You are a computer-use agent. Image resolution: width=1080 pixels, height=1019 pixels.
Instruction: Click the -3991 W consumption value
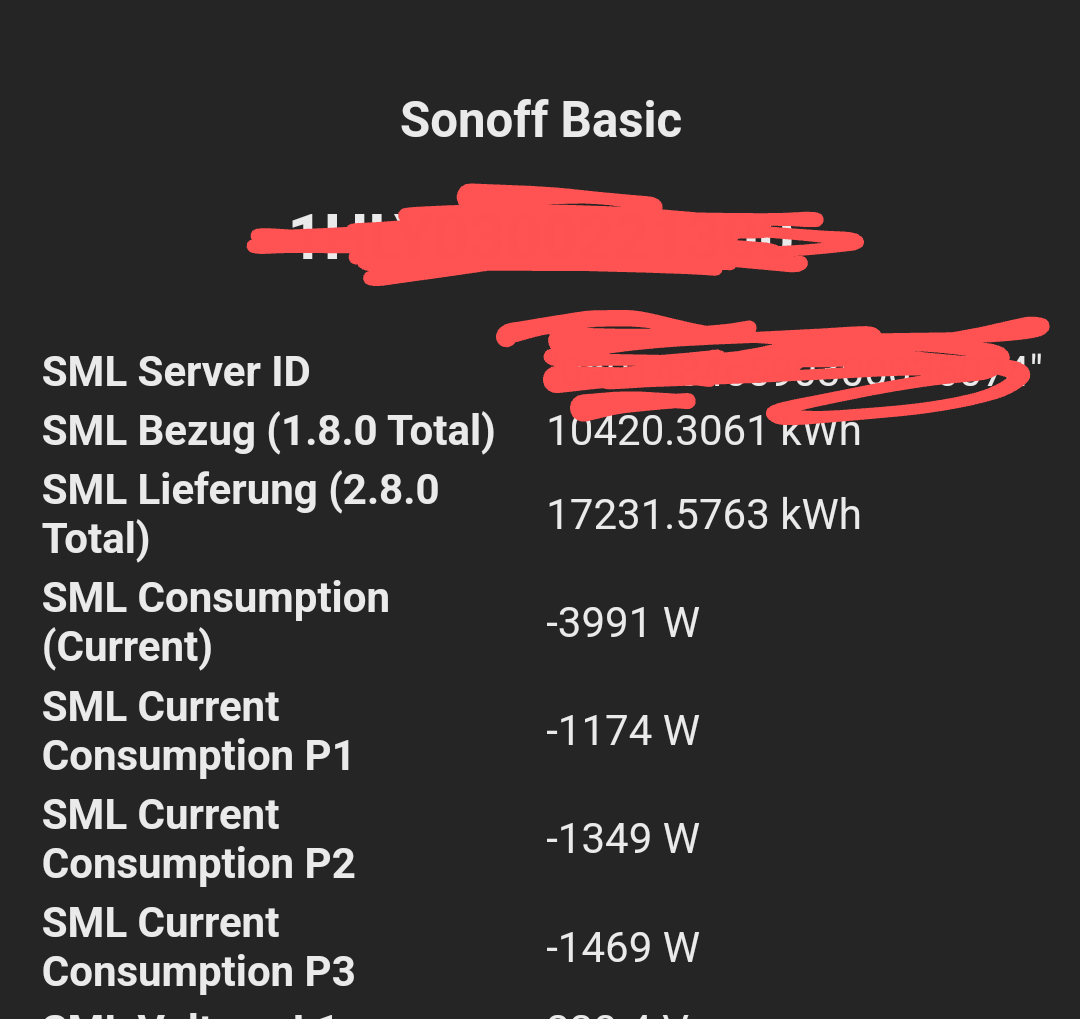point(622,623)
